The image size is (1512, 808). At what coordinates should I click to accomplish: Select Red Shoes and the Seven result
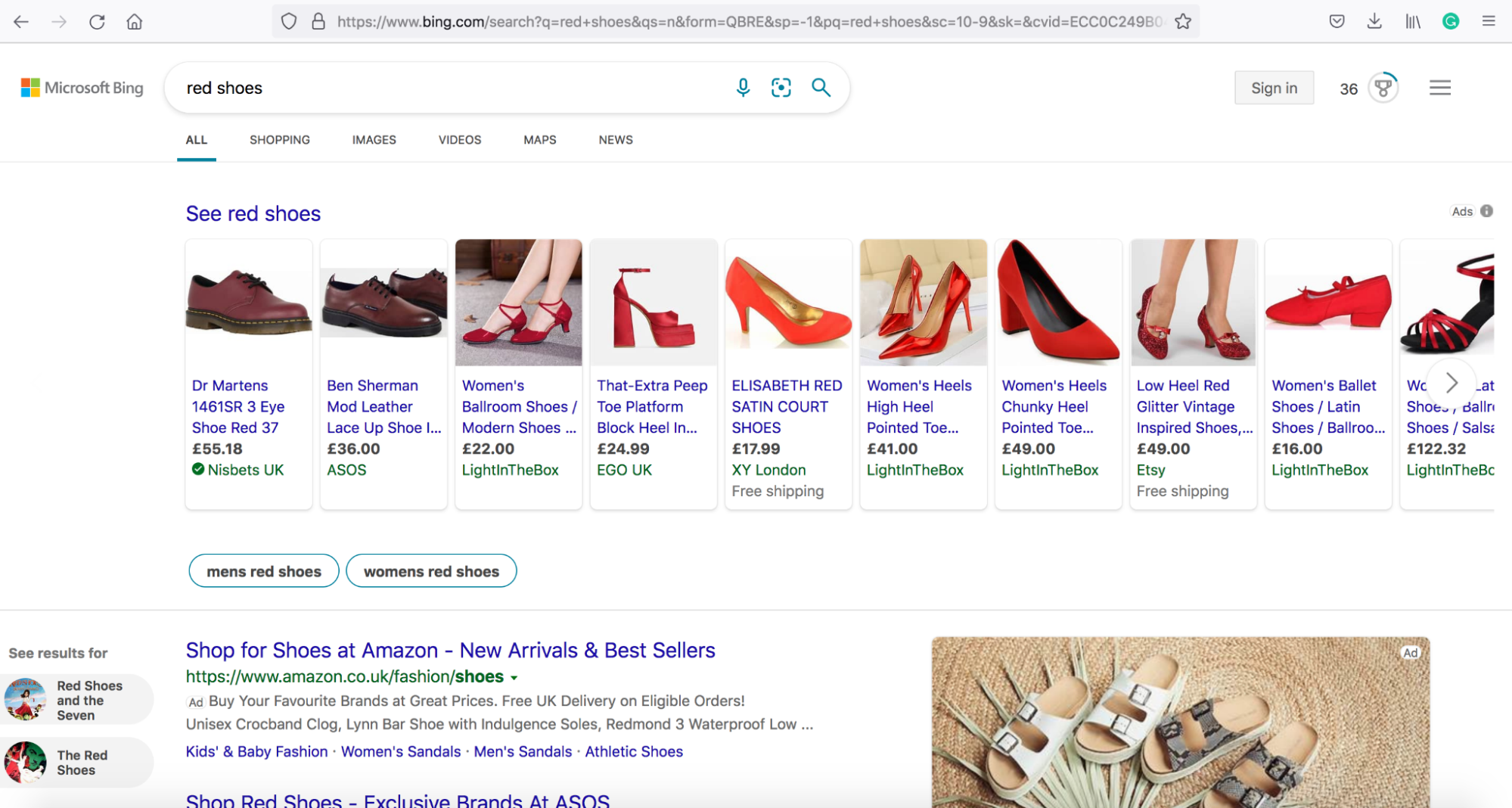[76, 700]
